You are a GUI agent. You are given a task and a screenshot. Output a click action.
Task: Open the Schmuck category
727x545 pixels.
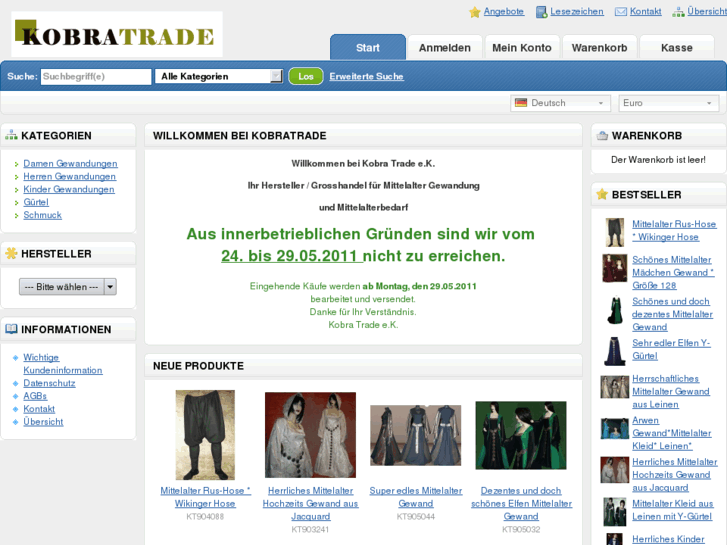pos(43,215)
